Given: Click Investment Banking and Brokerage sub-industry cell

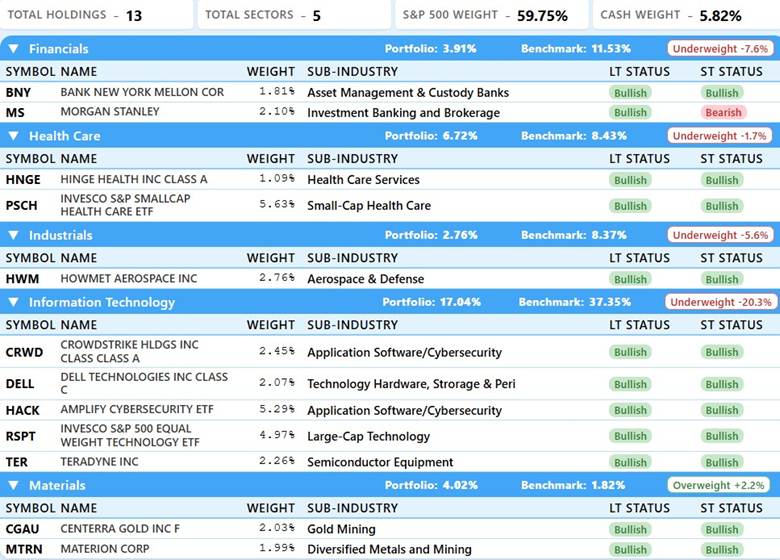Looking at the screenshot, I should pyautogui.click(x=403, y=113).
